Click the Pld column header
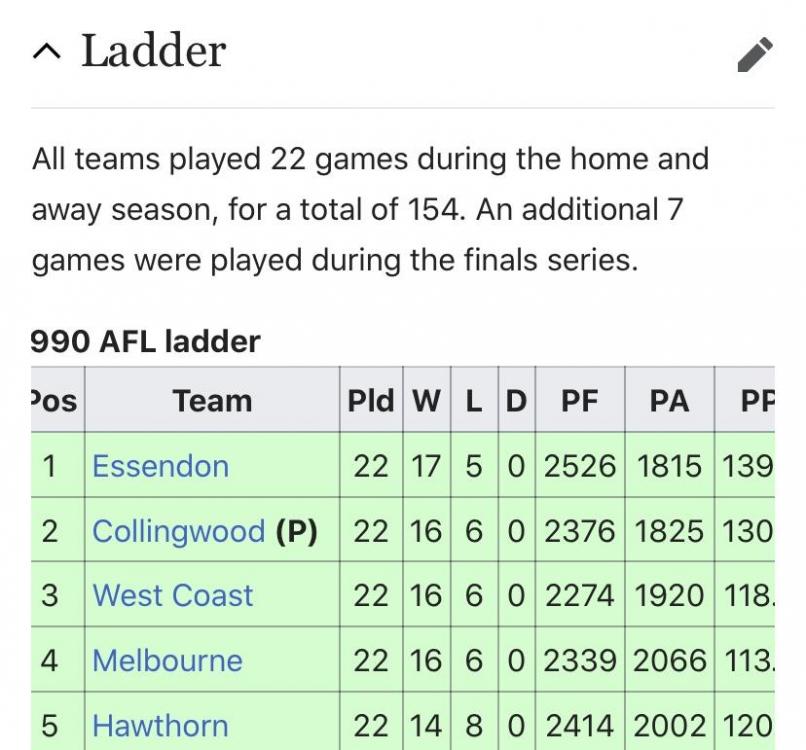Viewport: 806px width, 750px height. point(371,400)
